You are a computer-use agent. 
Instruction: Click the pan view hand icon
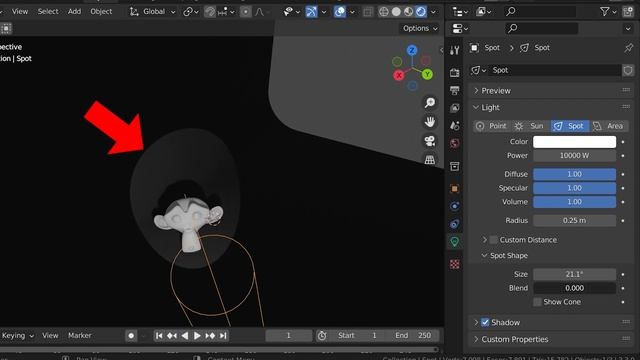click(429, 122)
